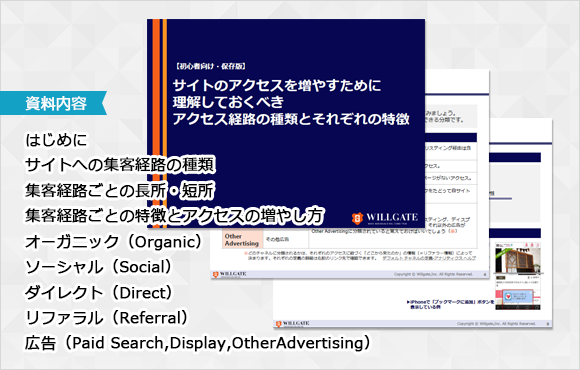Click the iPhone bookmark caption text

[450, 305]
